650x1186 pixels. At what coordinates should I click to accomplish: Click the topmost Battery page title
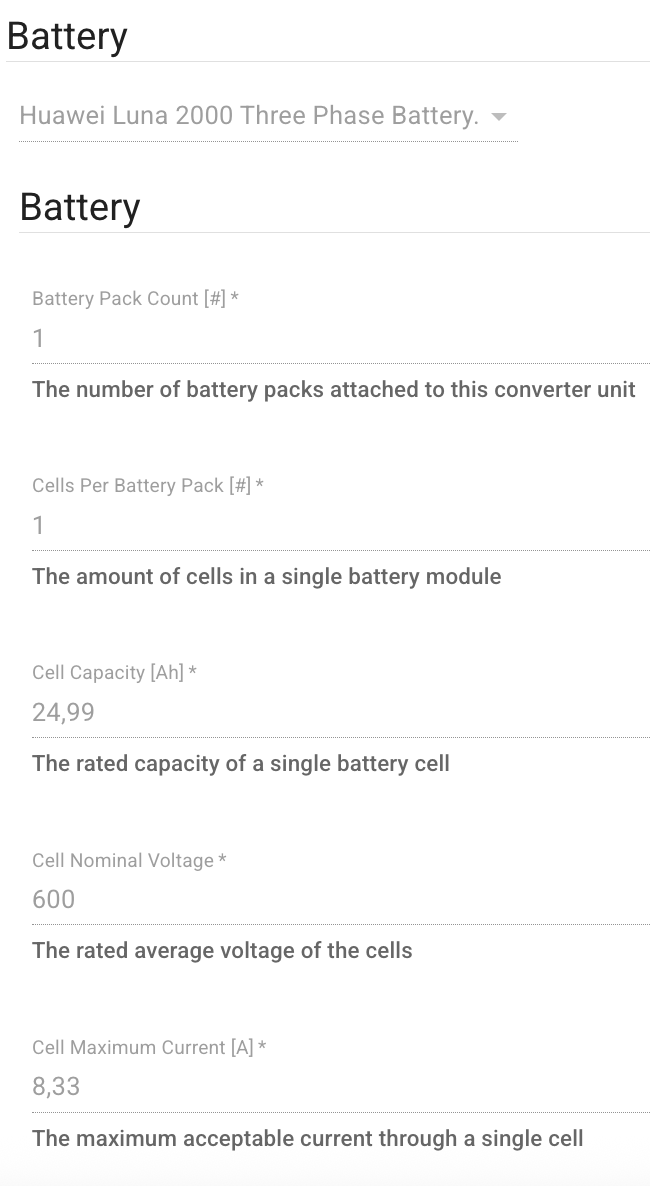[67, 37]
